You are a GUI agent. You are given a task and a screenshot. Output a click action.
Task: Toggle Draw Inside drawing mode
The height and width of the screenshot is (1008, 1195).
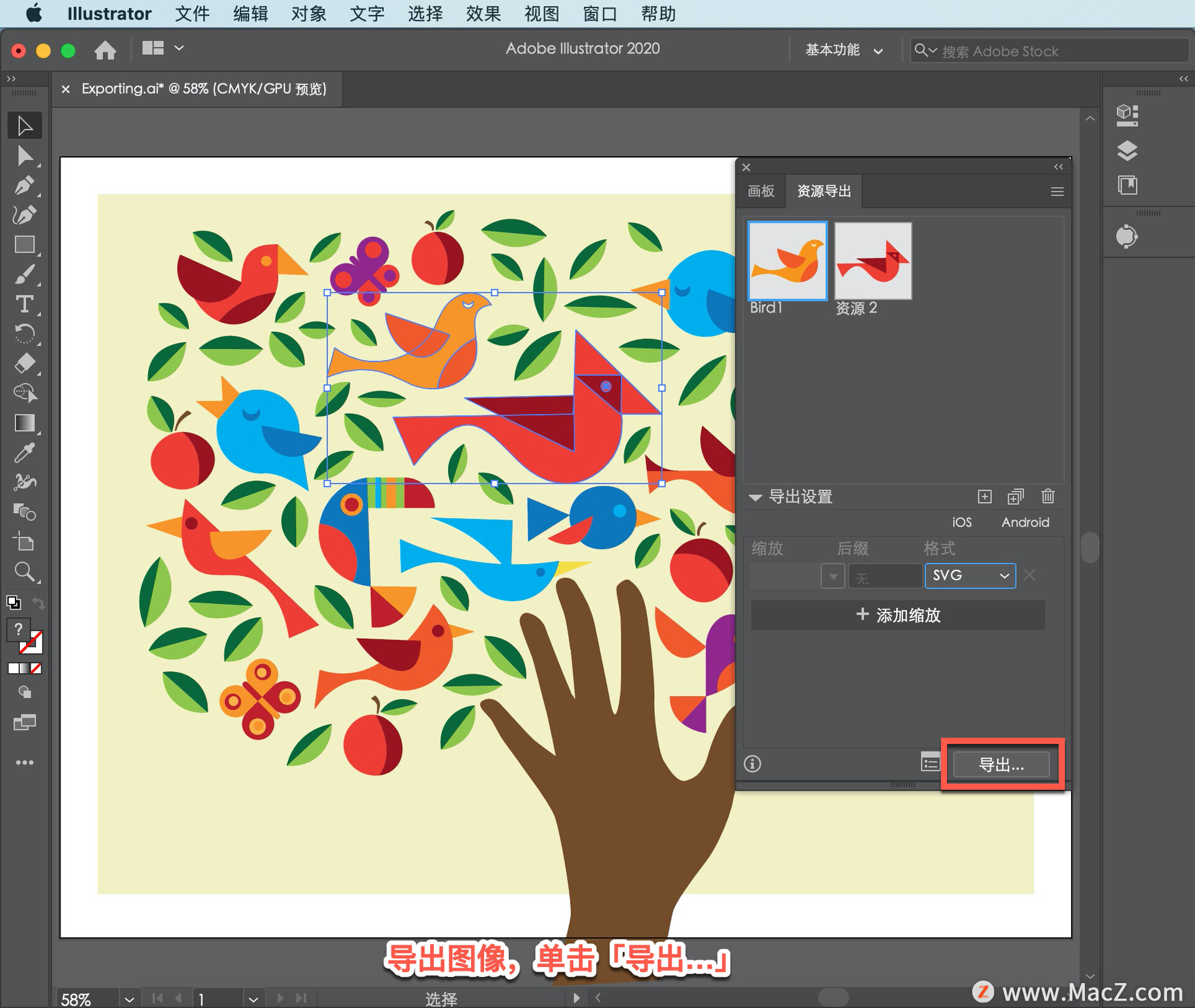[x=25, y=692]
